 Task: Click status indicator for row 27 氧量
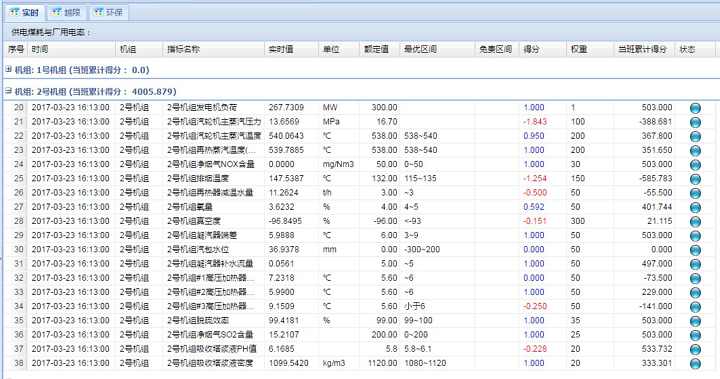[x=695, y=208]
